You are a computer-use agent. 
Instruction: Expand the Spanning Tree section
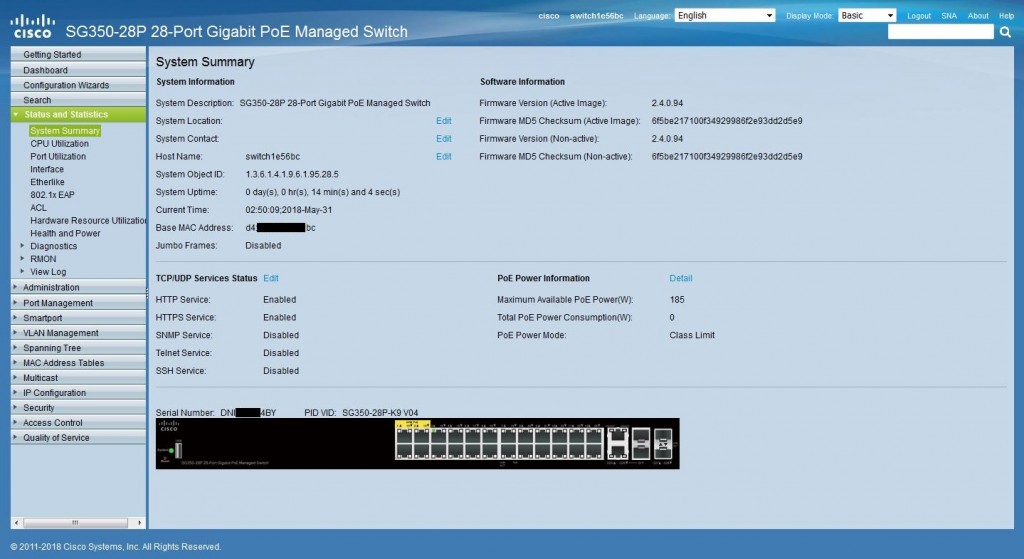(x=78, y=348)
